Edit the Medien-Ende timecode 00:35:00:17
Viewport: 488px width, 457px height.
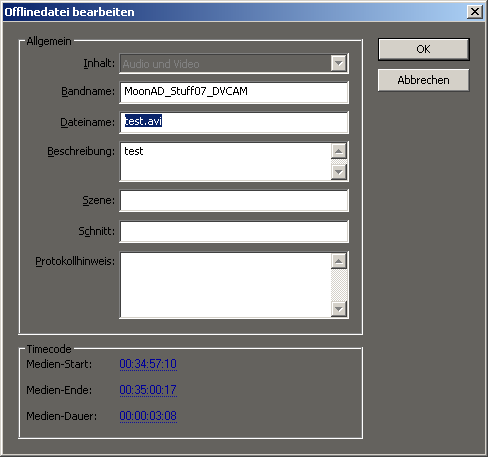click(148, 390)
